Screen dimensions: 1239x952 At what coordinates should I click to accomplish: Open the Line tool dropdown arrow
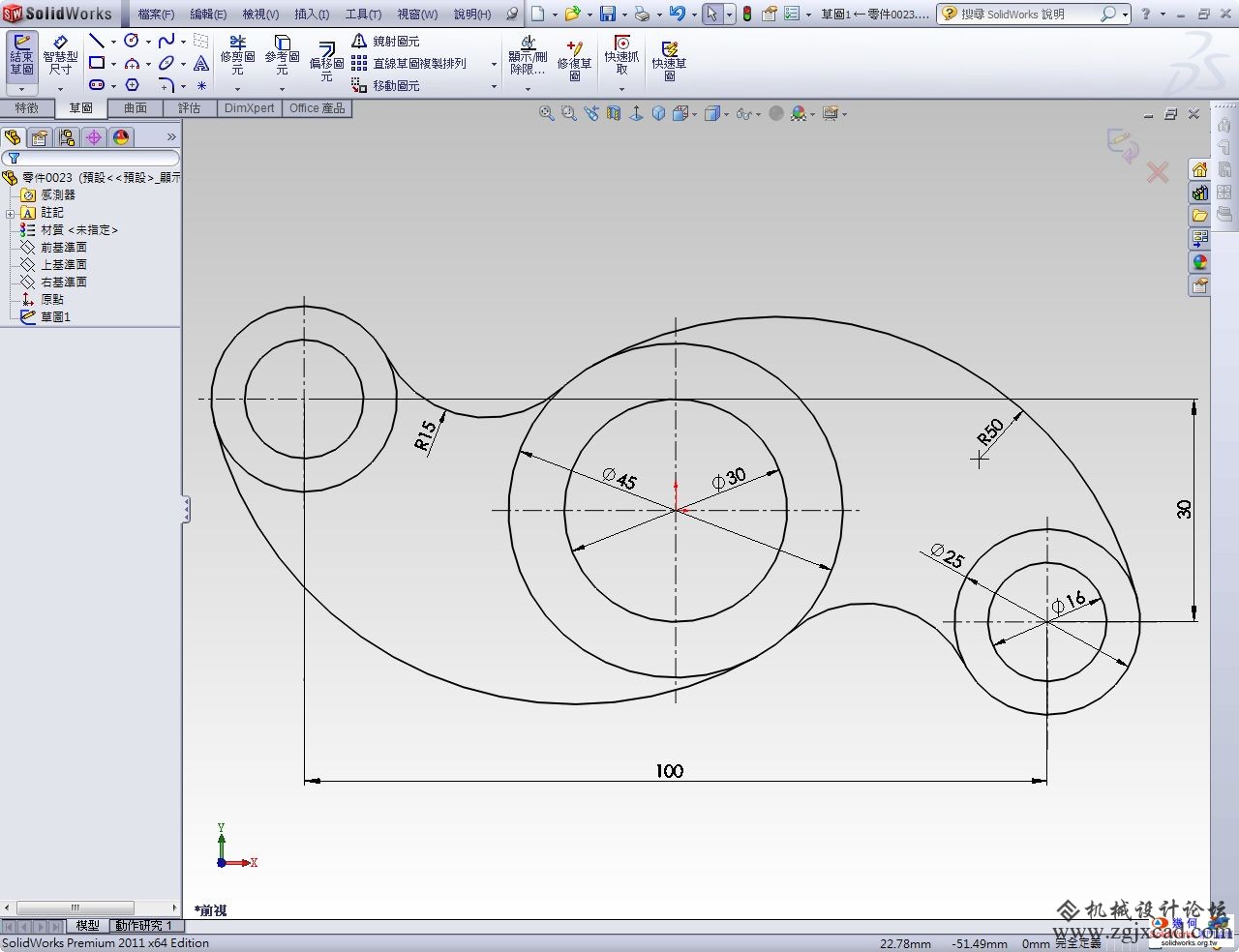coord(112,42)
